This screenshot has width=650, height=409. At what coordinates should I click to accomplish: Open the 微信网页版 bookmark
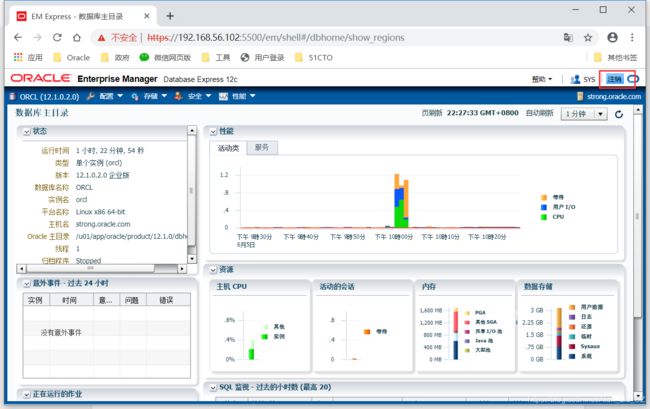tap(165, 58)
